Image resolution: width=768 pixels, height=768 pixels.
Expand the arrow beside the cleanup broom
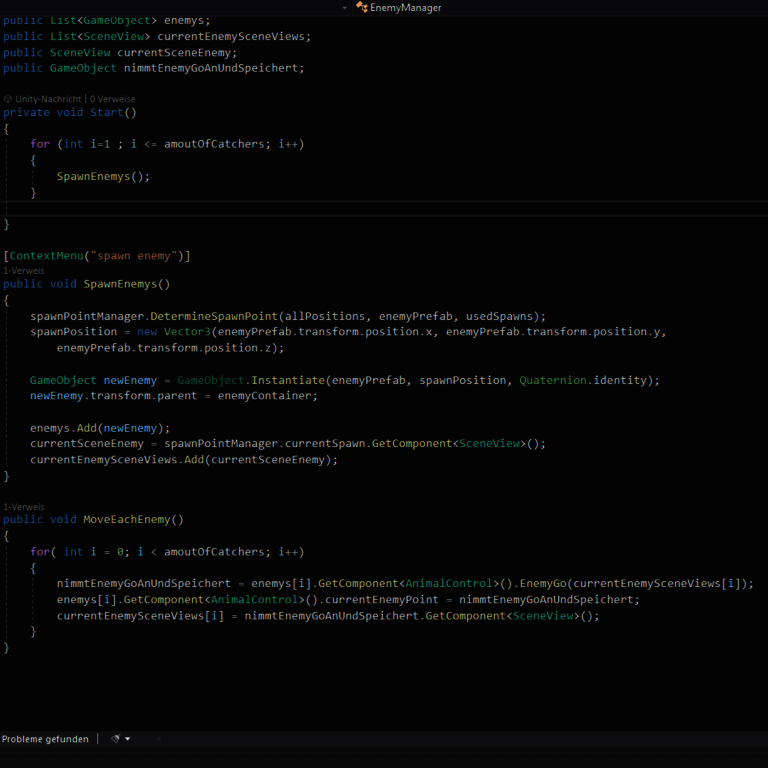coord(128,739)
